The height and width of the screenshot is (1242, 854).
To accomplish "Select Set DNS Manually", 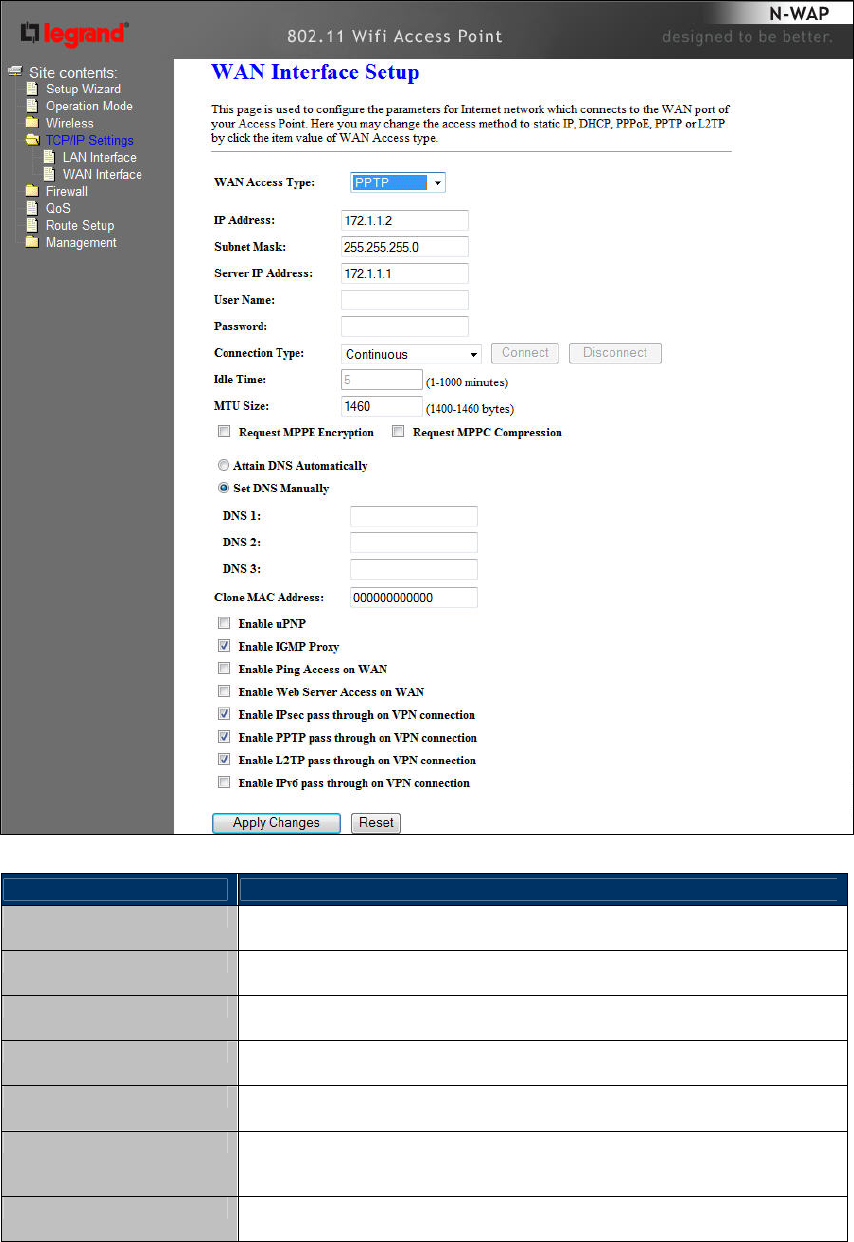I will pos(223,489).
